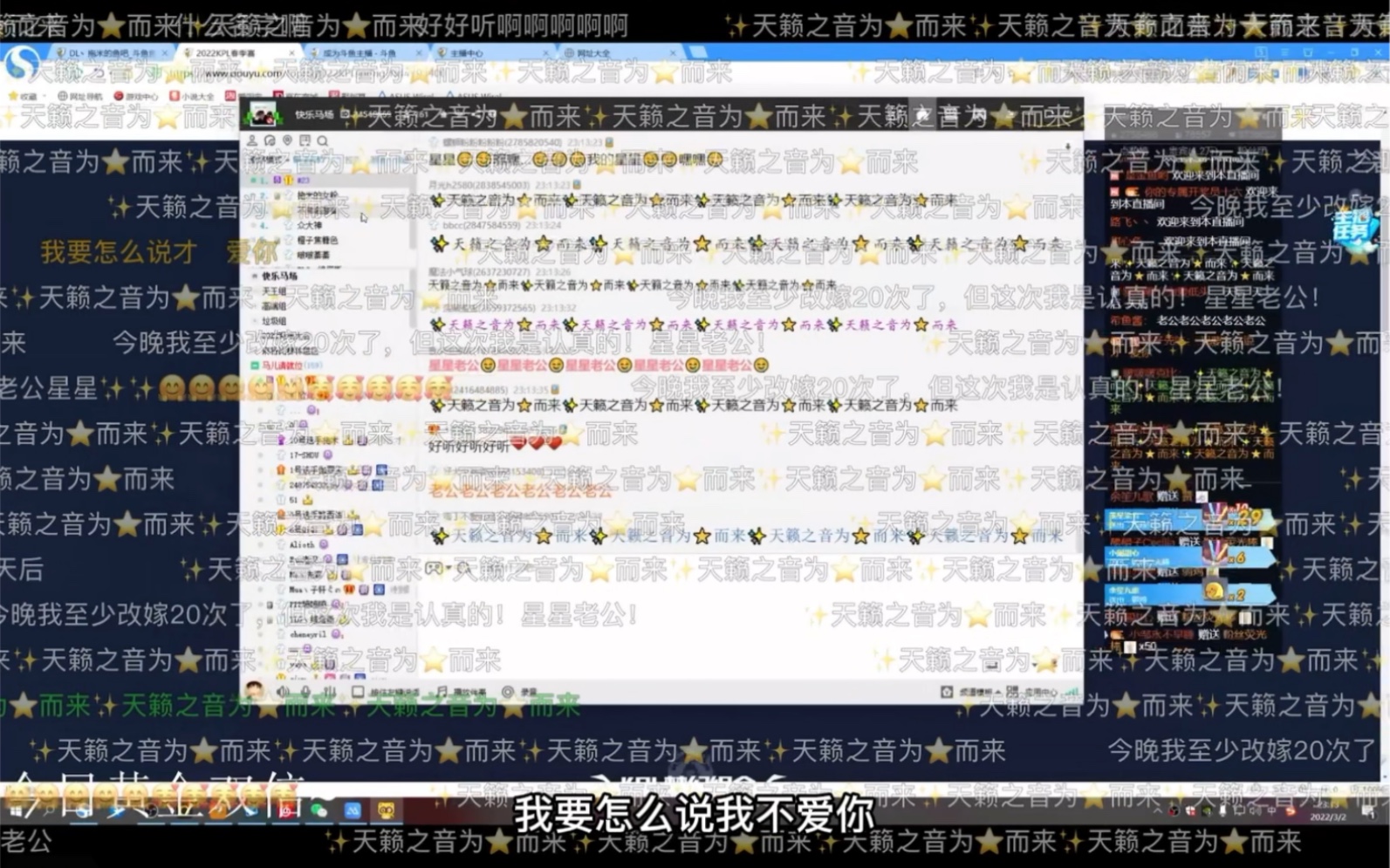Click the speaker volume icon at YY bottom
1390x868 pixels.
coord(283,692)
